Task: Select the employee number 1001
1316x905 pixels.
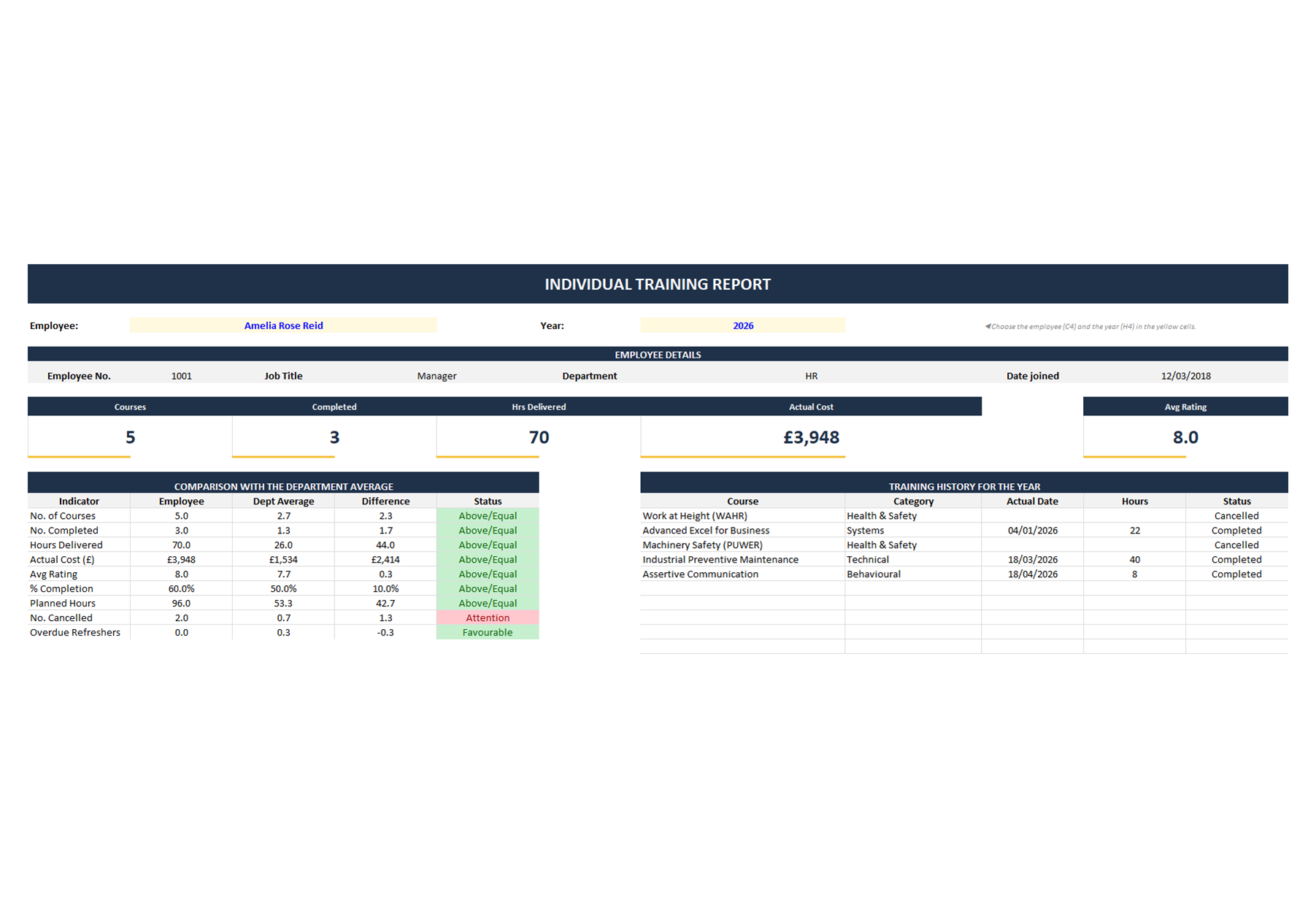Action: pos(182,376)
